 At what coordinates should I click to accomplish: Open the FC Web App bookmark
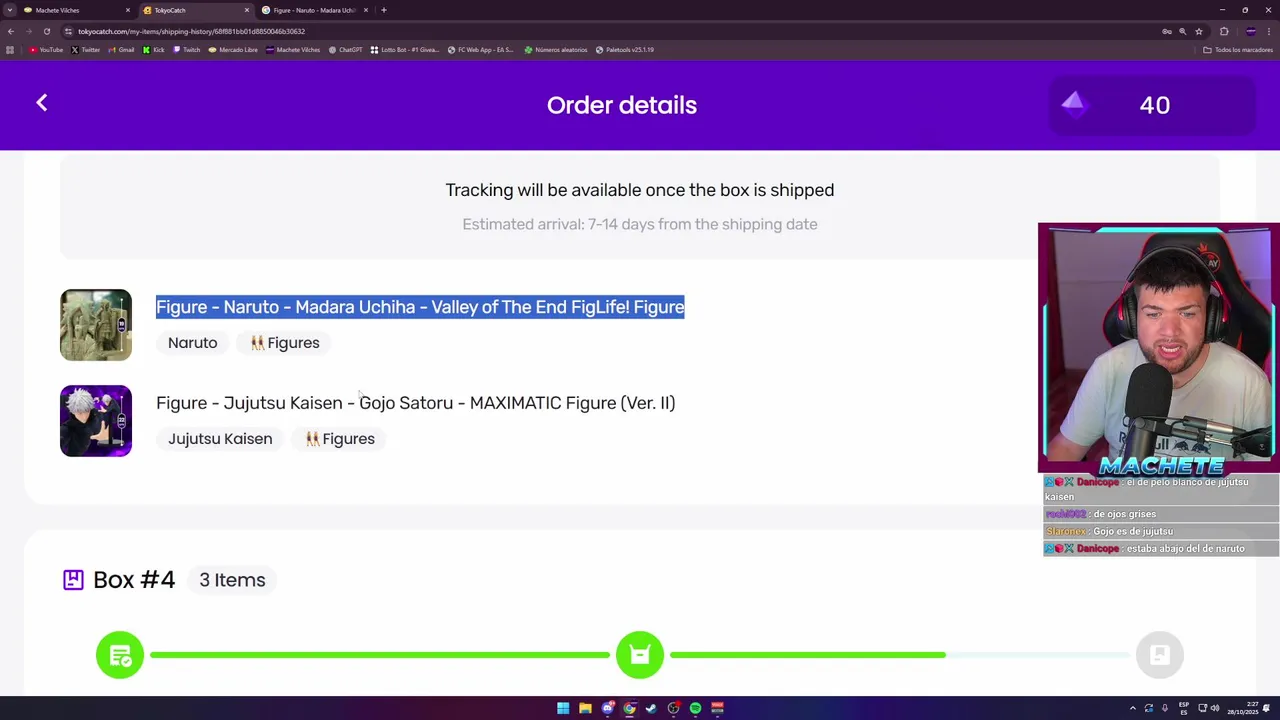click(480, 50)
